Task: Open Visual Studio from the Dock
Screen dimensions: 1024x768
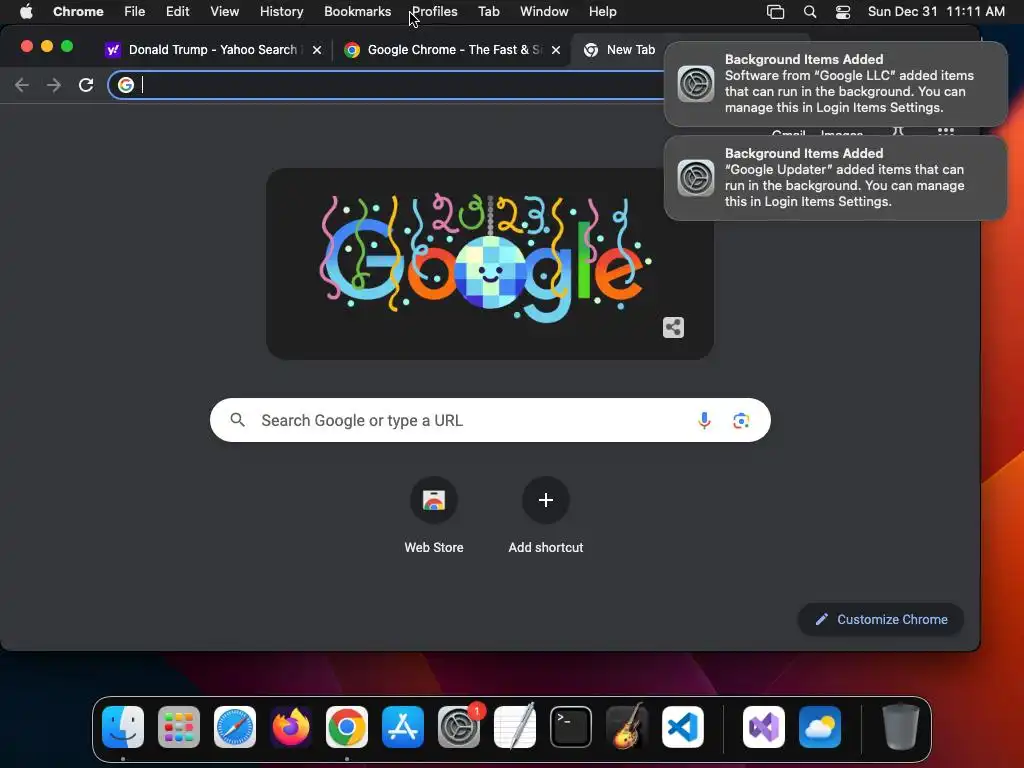Action: (x=764, y=727)
